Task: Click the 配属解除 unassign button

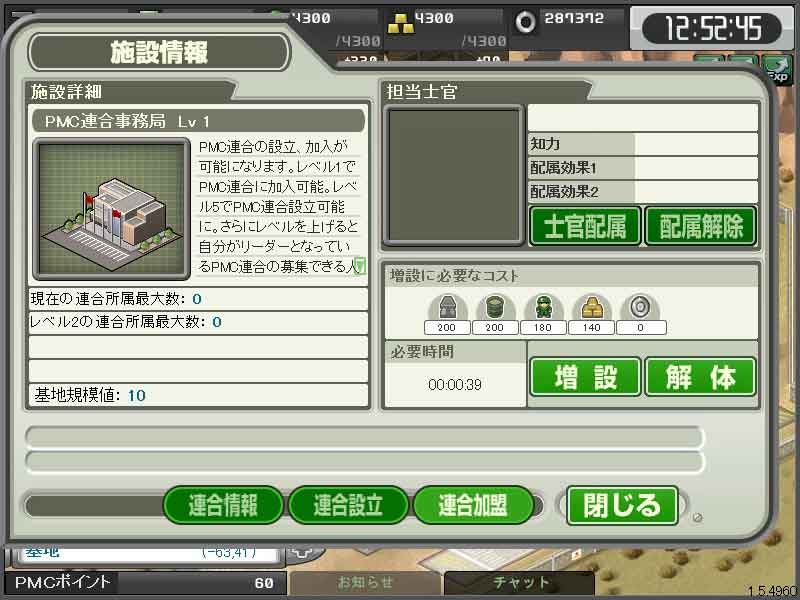Action: 701,226
